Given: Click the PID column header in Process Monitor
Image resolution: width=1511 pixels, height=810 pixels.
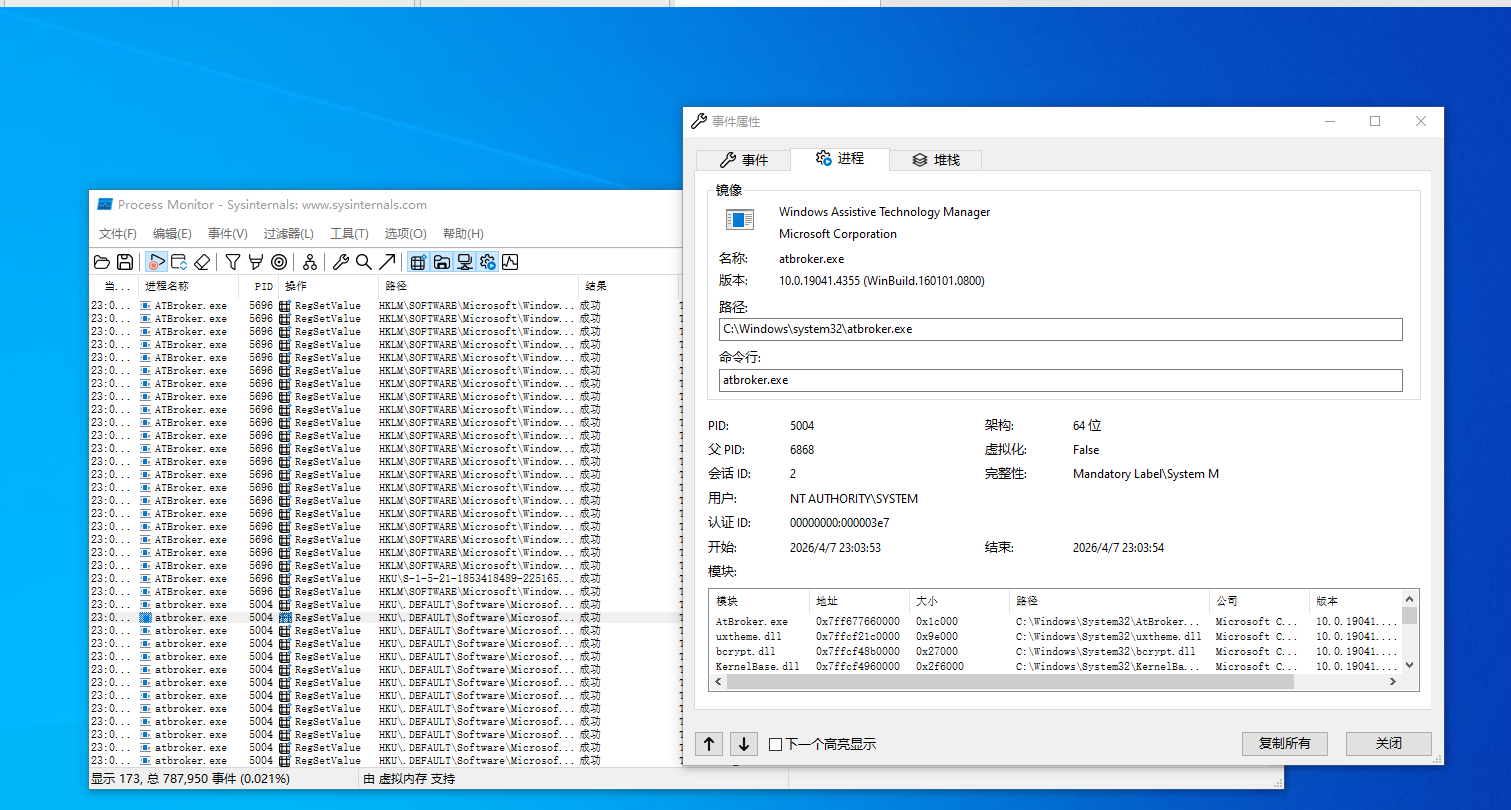Looking at the screenshot, I should coord(259,286).
